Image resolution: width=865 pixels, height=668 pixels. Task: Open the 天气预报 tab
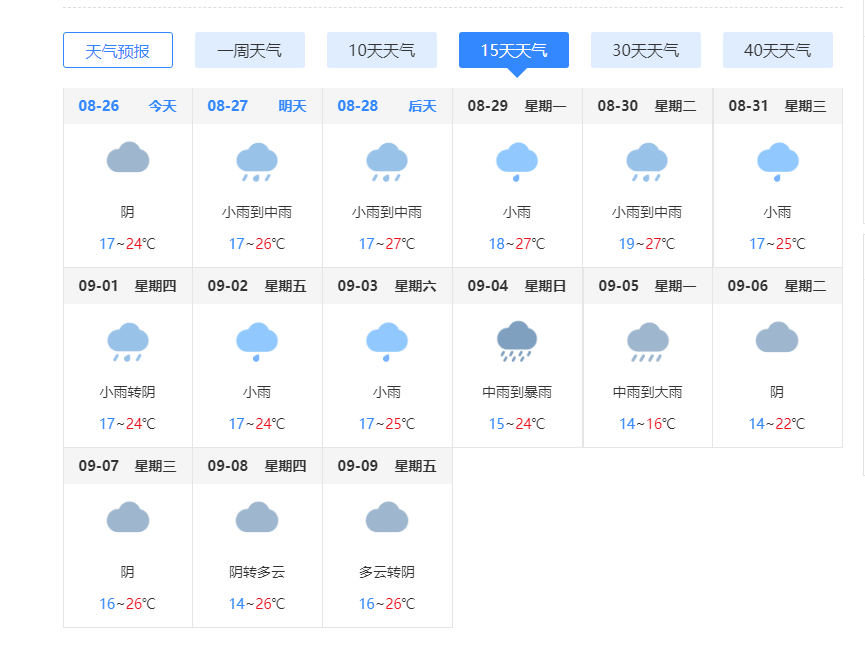pos(118,50)
